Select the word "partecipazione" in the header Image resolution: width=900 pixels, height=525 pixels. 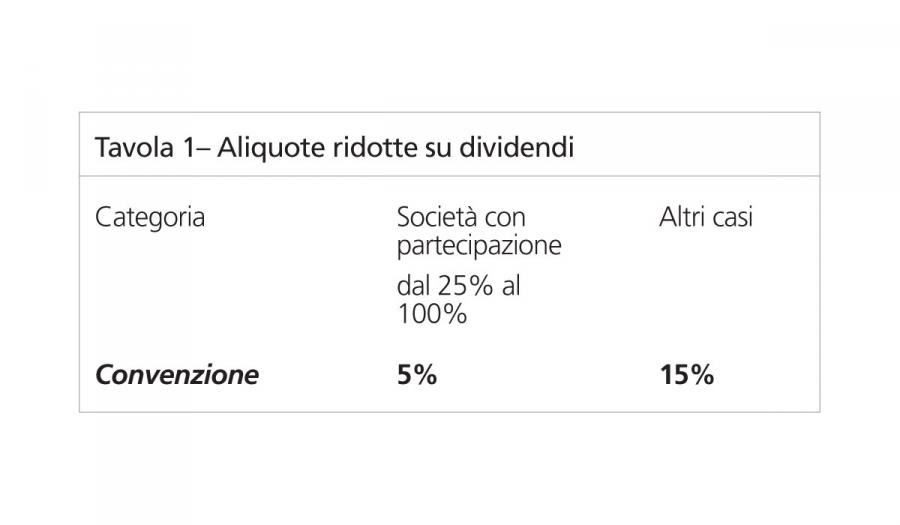479,245
